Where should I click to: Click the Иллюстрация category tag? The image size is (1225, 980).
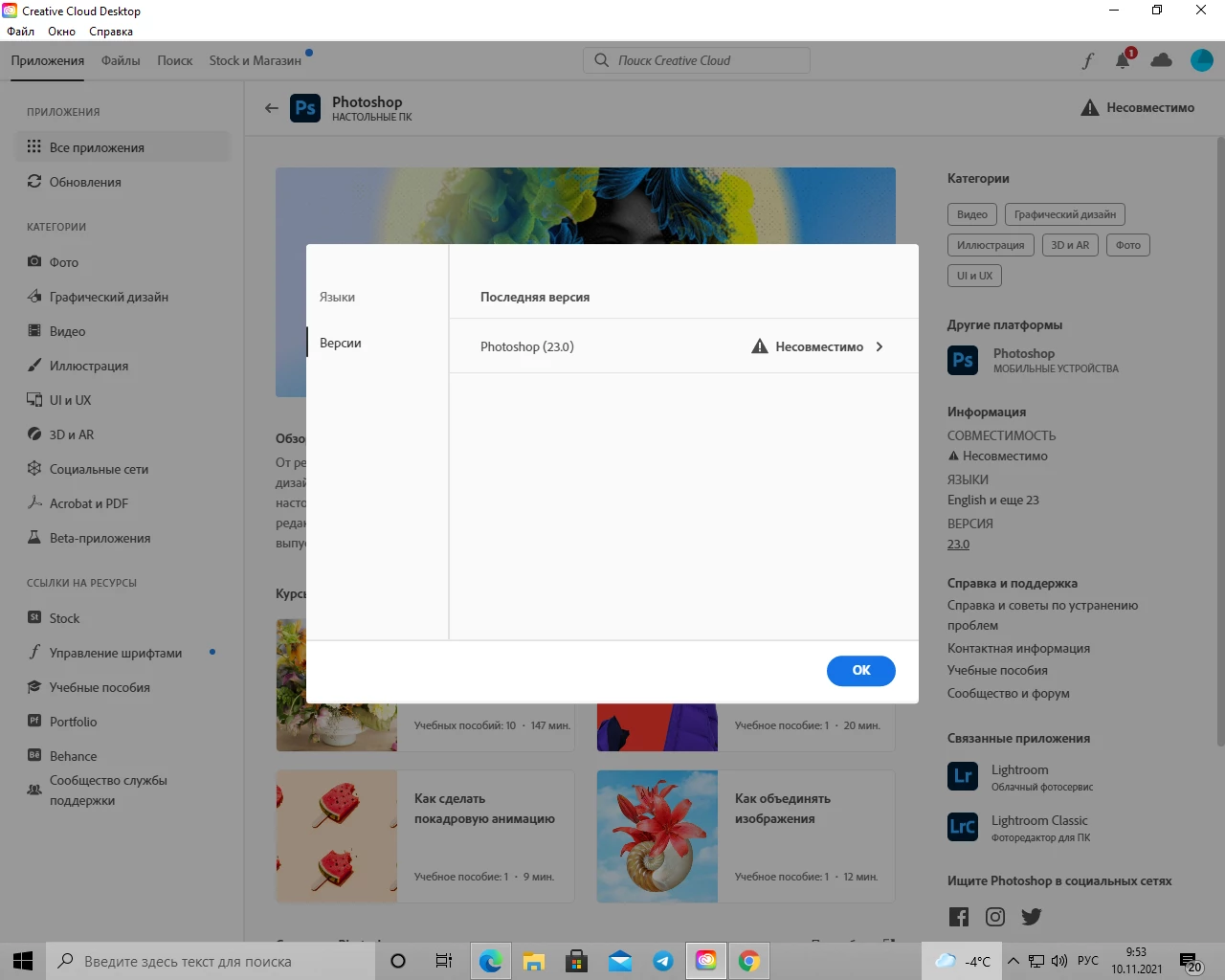pyautogui.click(x=991, y=245)
